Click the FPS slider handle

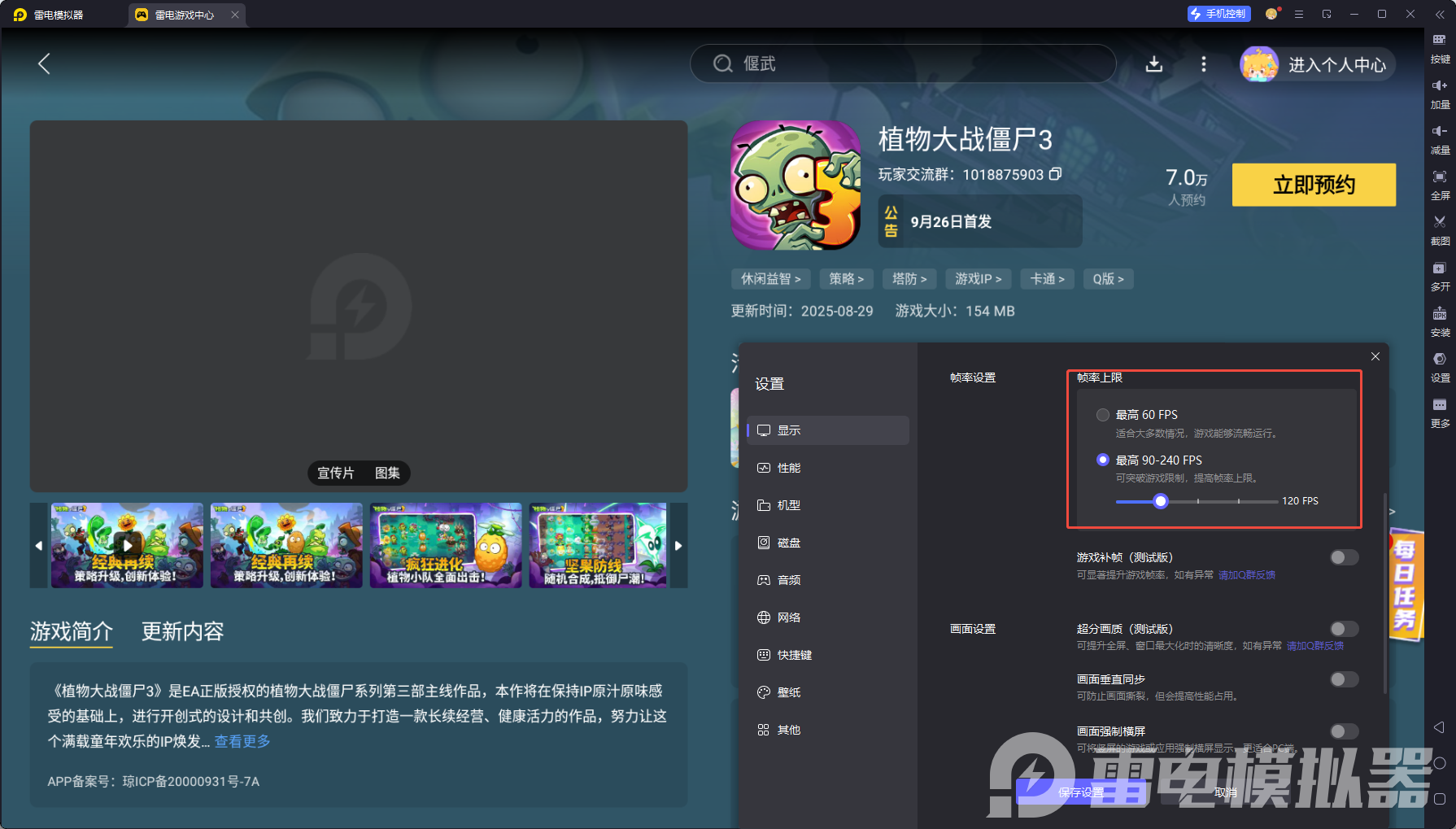click(1161, 501)
